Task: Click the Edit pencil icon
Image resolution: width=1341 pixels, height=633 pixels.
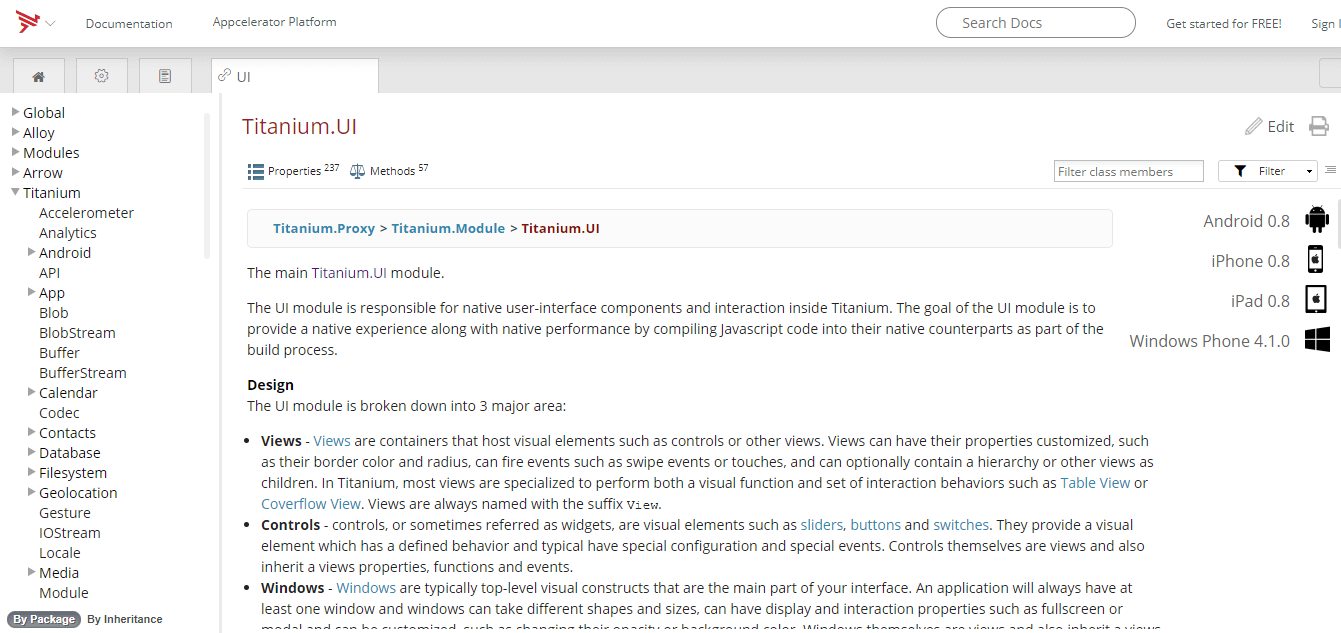Action: 1254,126
